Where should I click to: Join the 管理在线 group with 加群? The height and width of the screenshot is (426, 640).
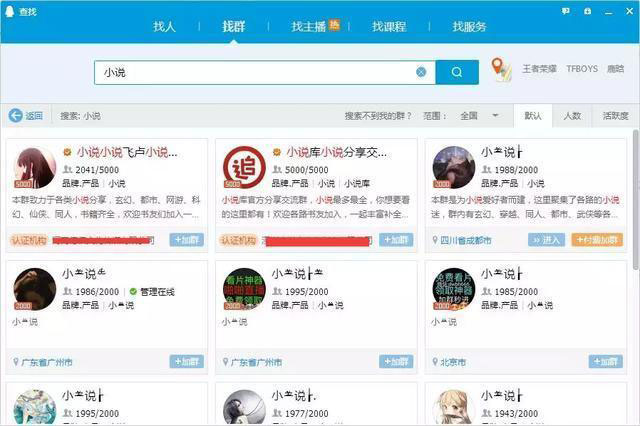coord(187,362)
